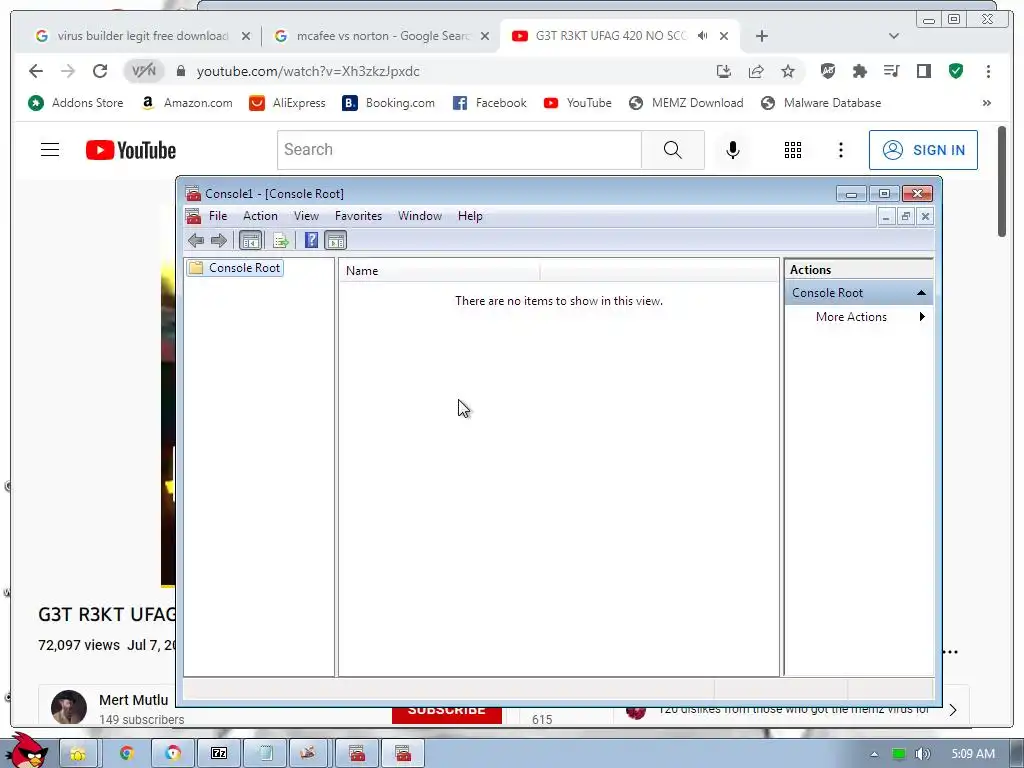
Task: Open YouTube settings three-dot menu
Action: click(840, 150)
